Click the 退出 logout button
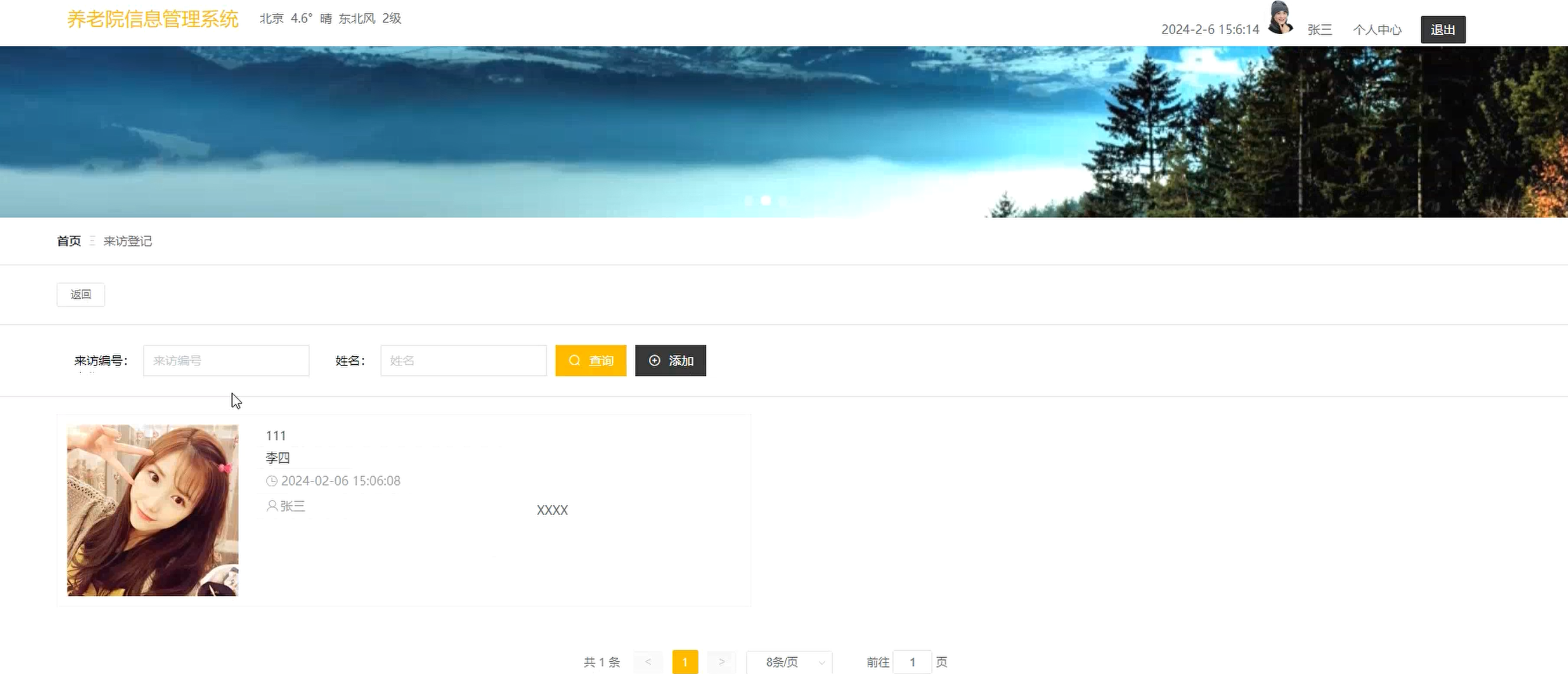Image resolution: width=1568 pixels, height=674 pixels. tap(1443, 30)
